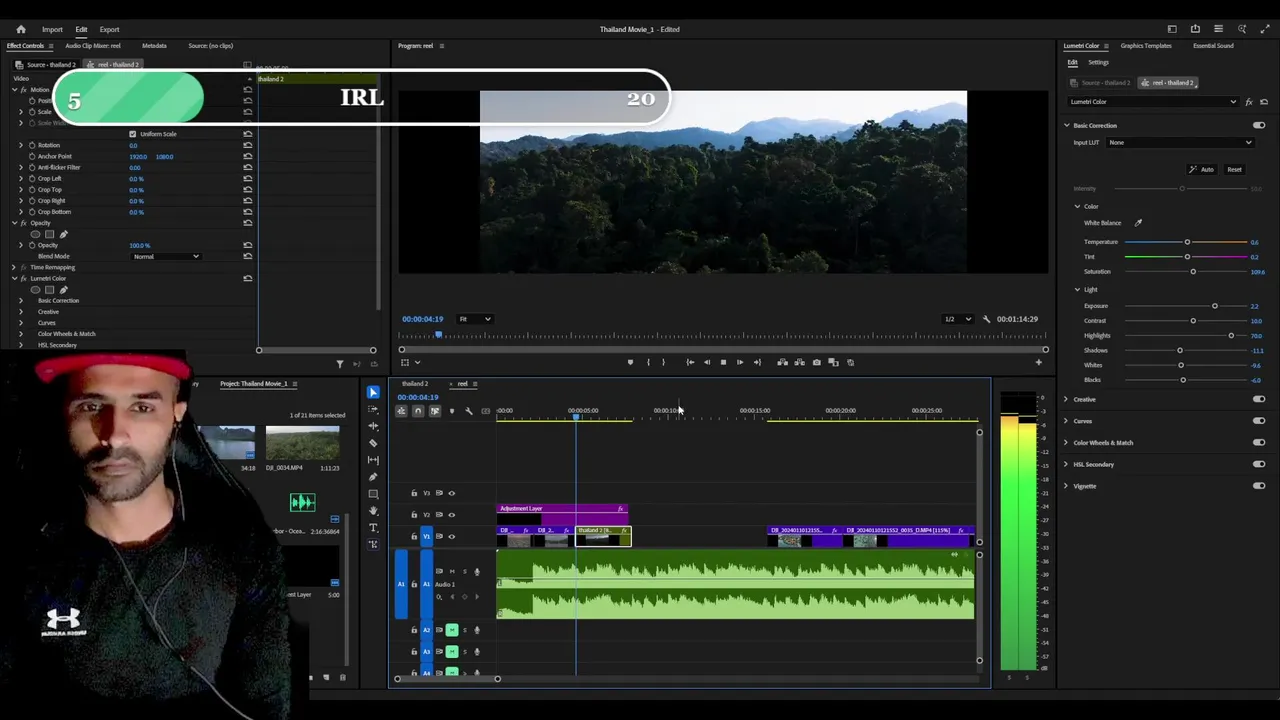Reset the Crop Top parameter
Viewport: 1280px width, 720px height.
247,189
